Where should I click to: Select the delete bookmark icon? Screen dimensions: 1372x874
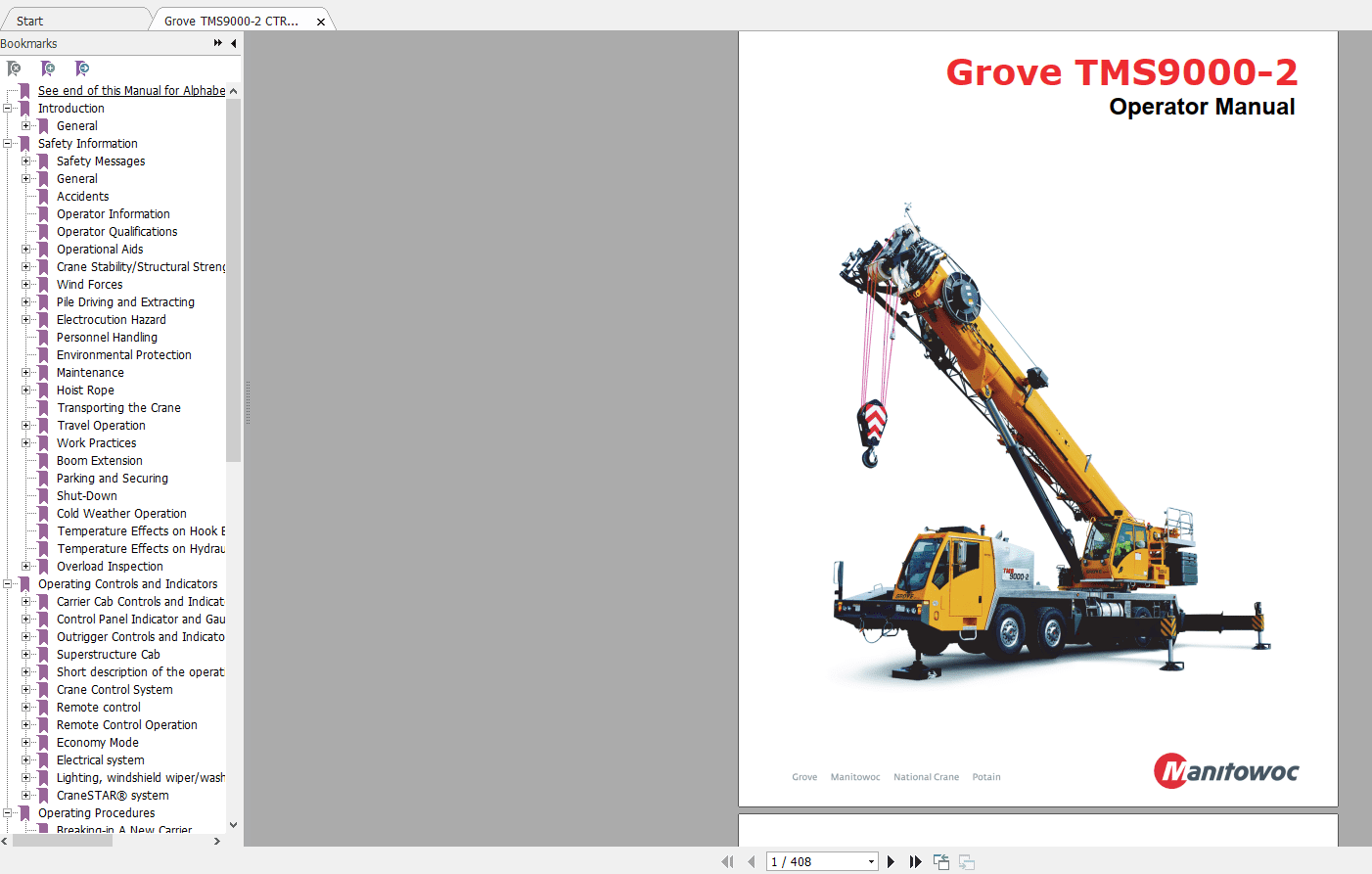14,69
